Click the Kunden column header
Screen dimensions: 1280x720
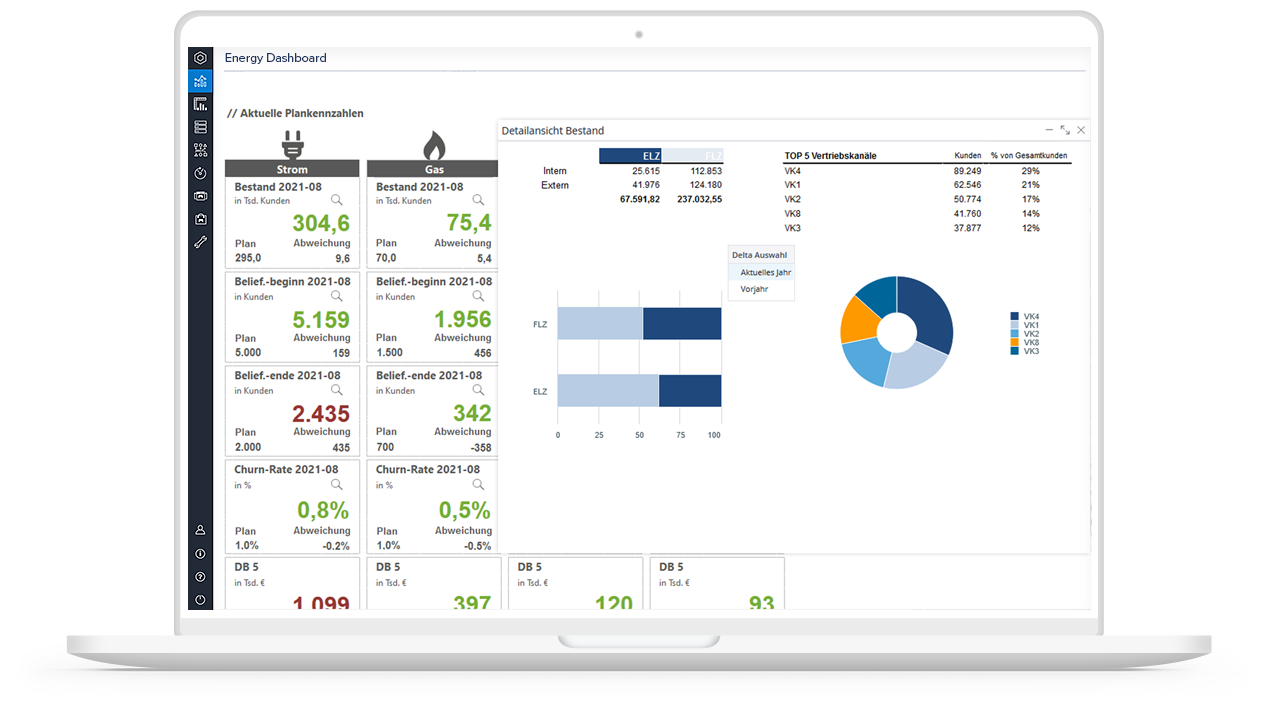coord(967,156)
